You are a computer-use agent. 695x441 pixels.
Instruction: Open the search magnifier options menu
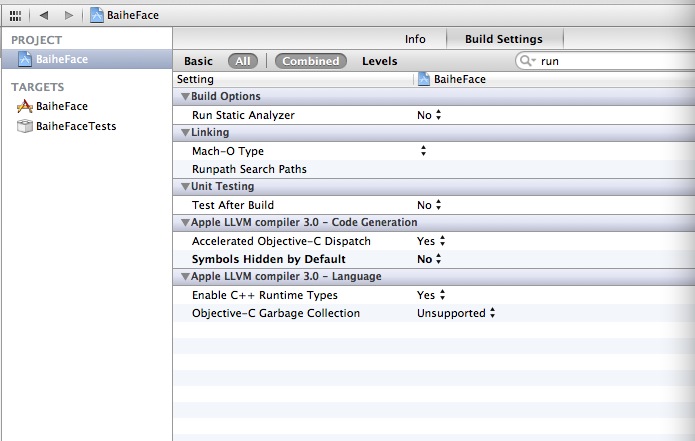click(527, 61)
